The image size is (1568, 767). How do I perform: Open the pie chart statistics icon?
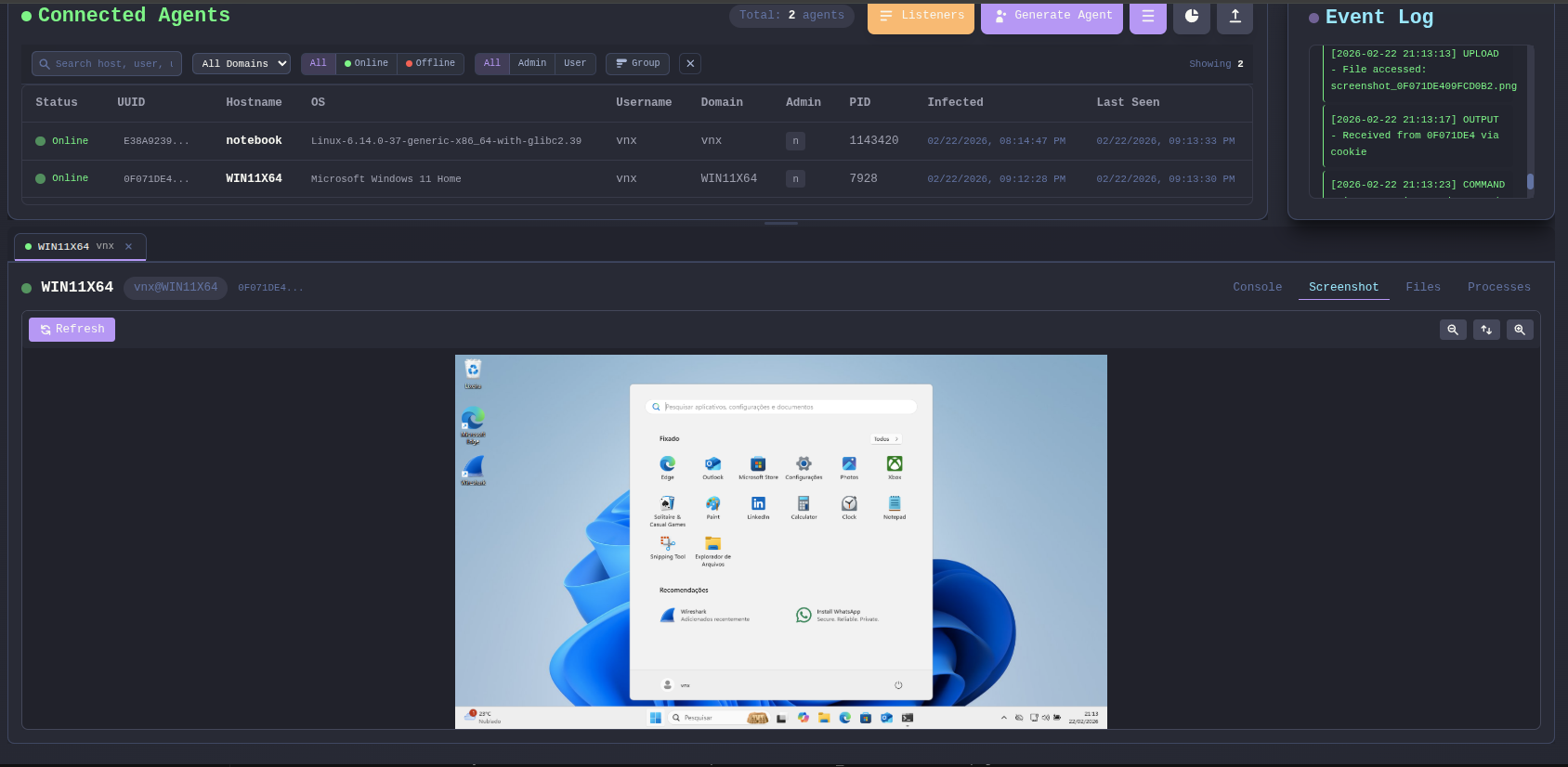click(x=1192, y=17)
